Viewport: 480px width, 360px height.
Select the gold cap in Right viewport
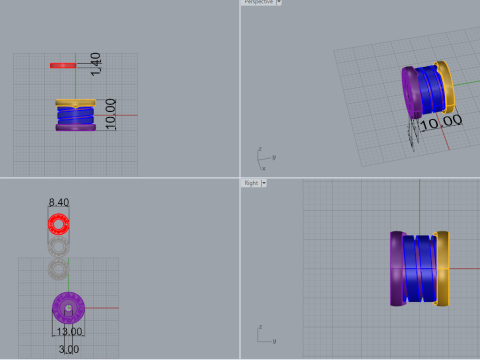(442, 268)
